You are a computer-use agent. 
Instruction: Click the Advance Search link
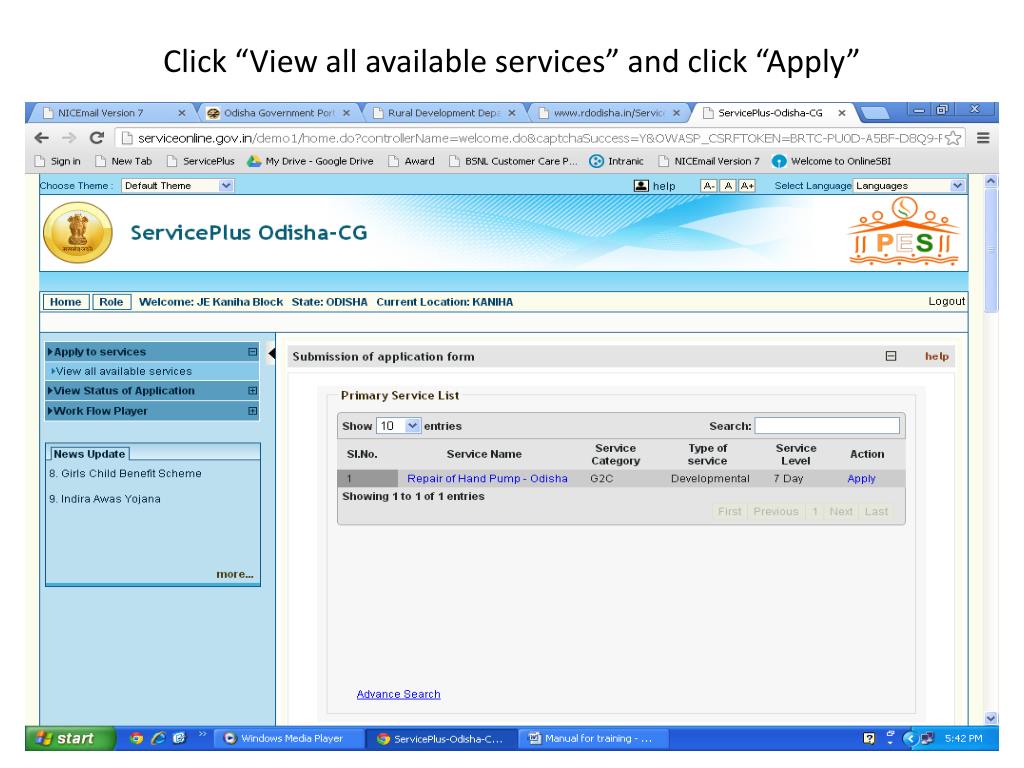point(398,694)
